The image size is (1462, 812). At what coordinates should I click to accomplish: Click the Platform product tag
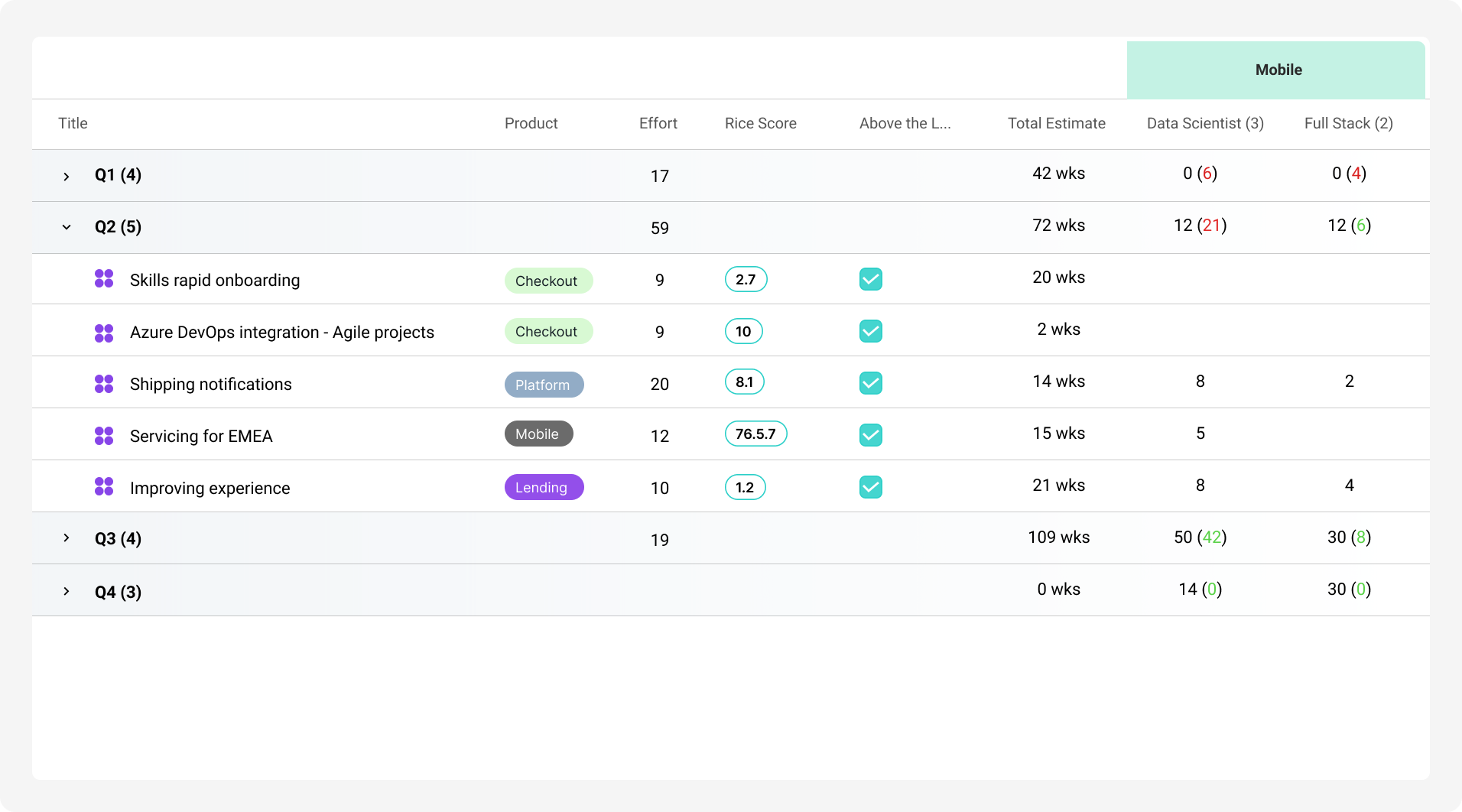(544, 385)
